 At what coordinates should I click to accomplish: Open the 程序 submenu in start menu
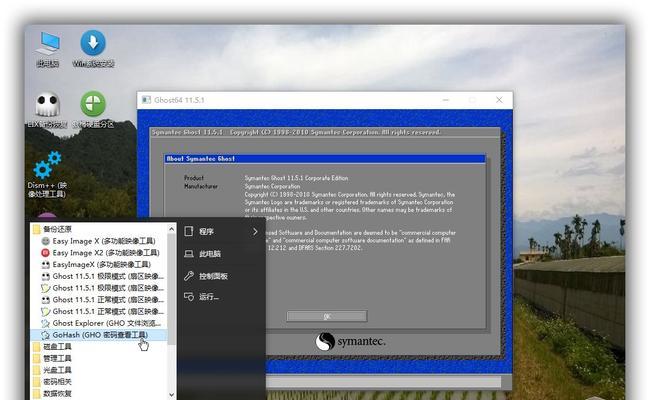(221, 231)
